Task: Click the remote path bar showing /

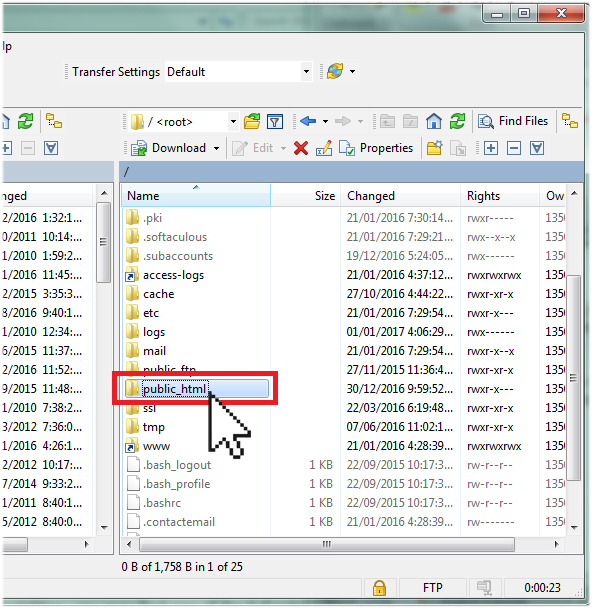Action: (x=351, y=171)
